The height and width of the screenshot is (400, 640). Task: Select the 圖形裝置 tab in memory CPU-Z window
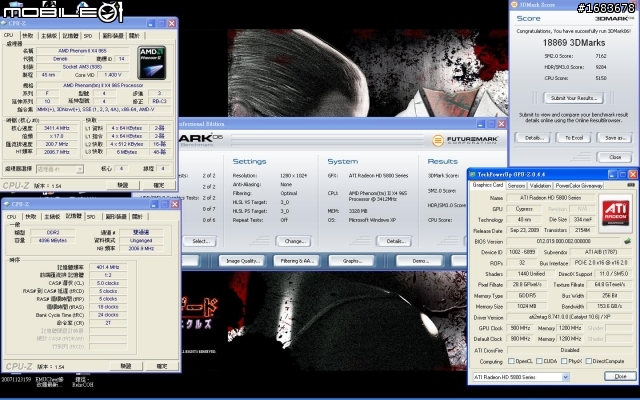(x=116, y=217)
